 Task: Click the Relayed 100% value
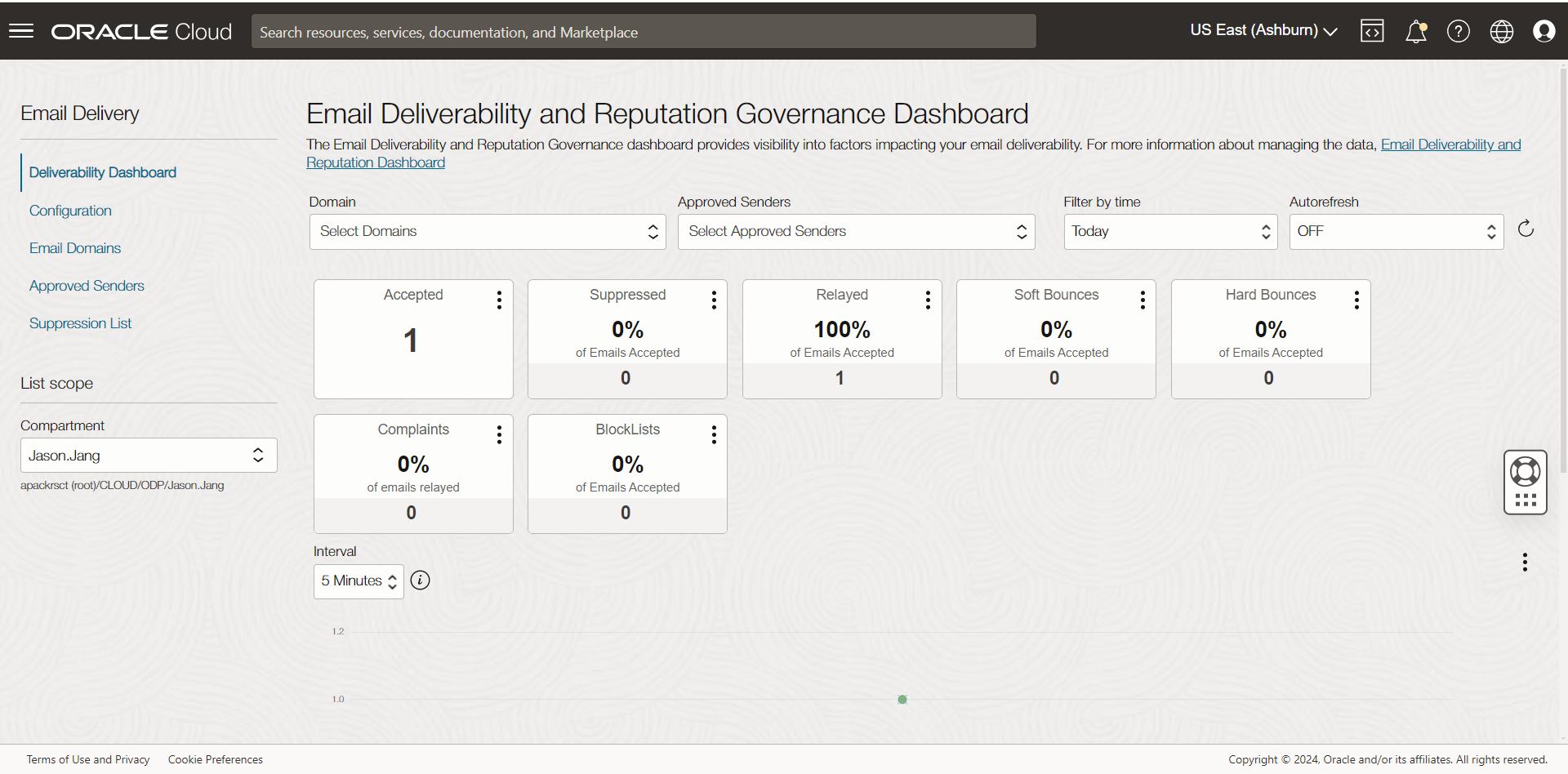842,330
